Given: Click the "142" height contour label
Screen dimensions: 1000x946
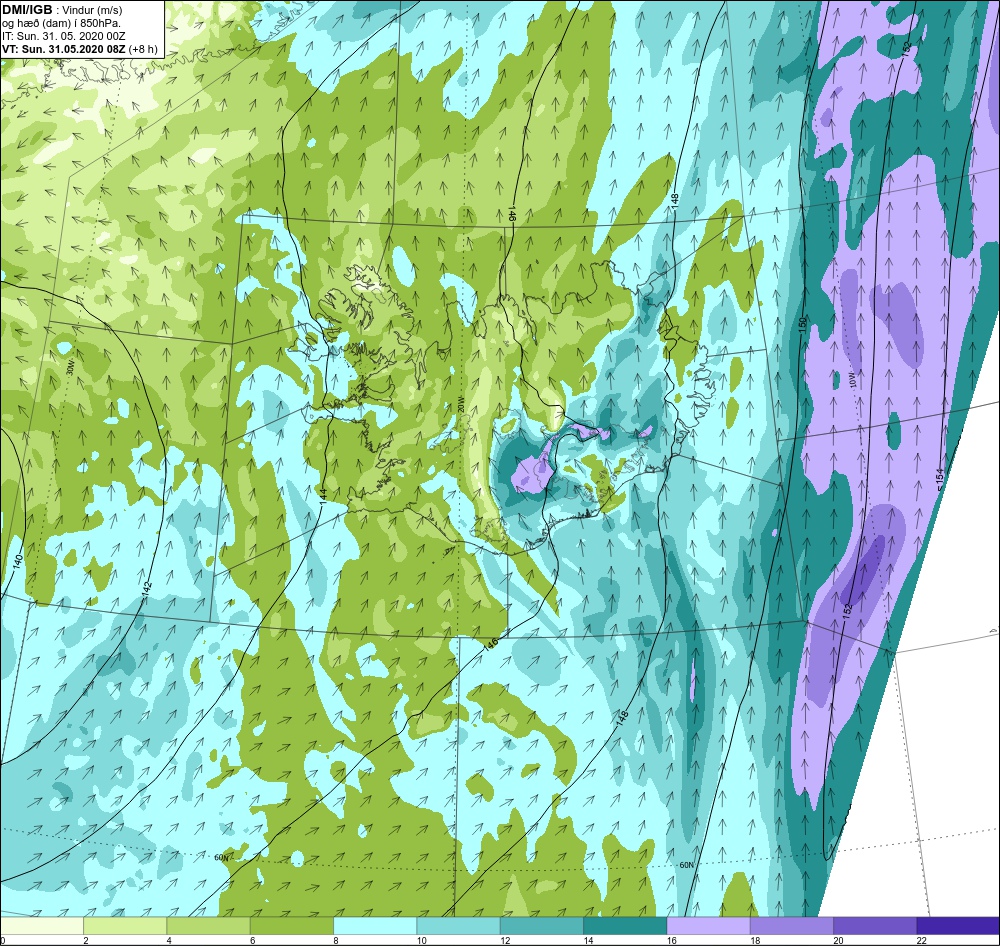Looking at the screenshot, I should tap(147, 588).
